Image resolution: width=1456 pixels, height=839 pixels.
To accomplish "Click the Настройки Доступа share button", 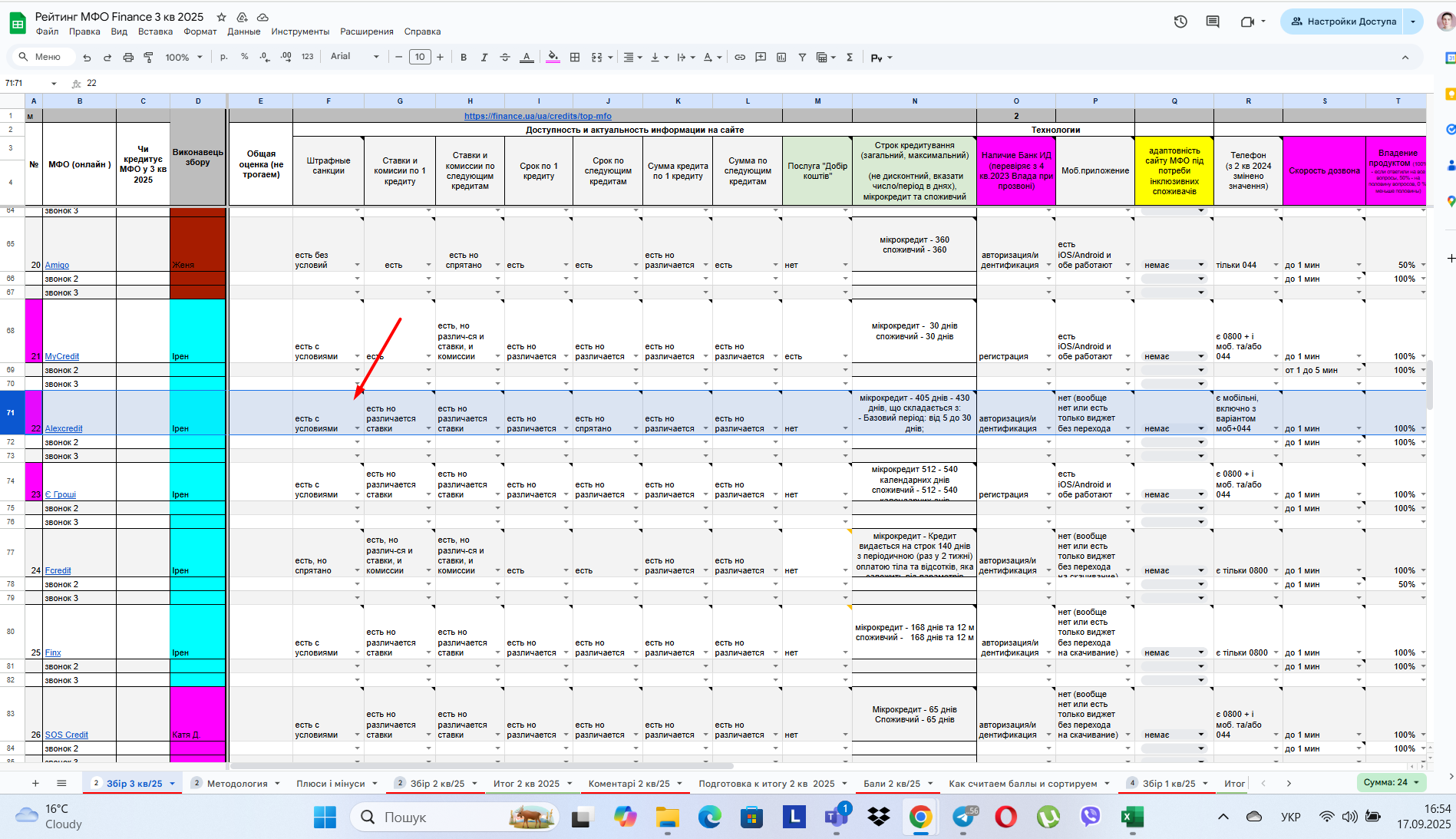I will [x=1342, y=21].
